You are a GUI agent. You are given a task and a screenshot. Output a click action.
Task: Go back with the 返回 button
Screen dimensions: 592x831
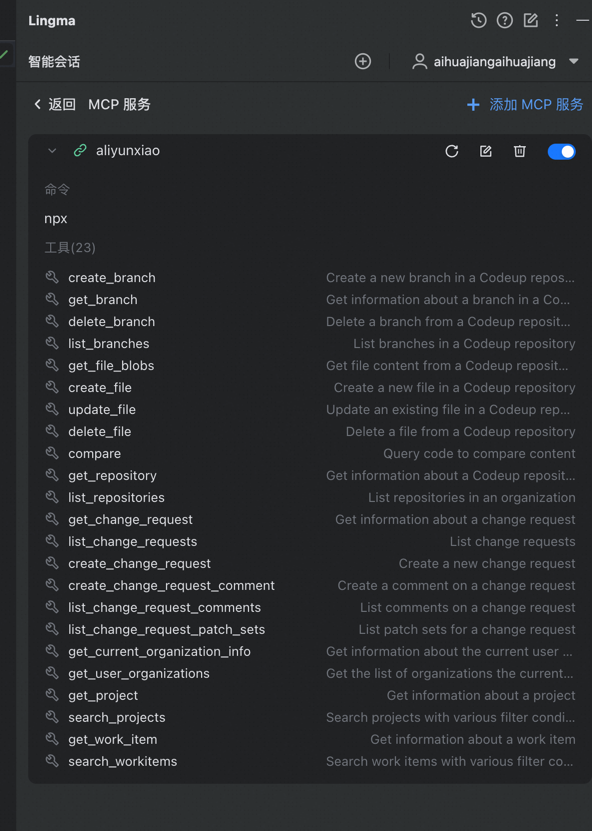point(55,104)
